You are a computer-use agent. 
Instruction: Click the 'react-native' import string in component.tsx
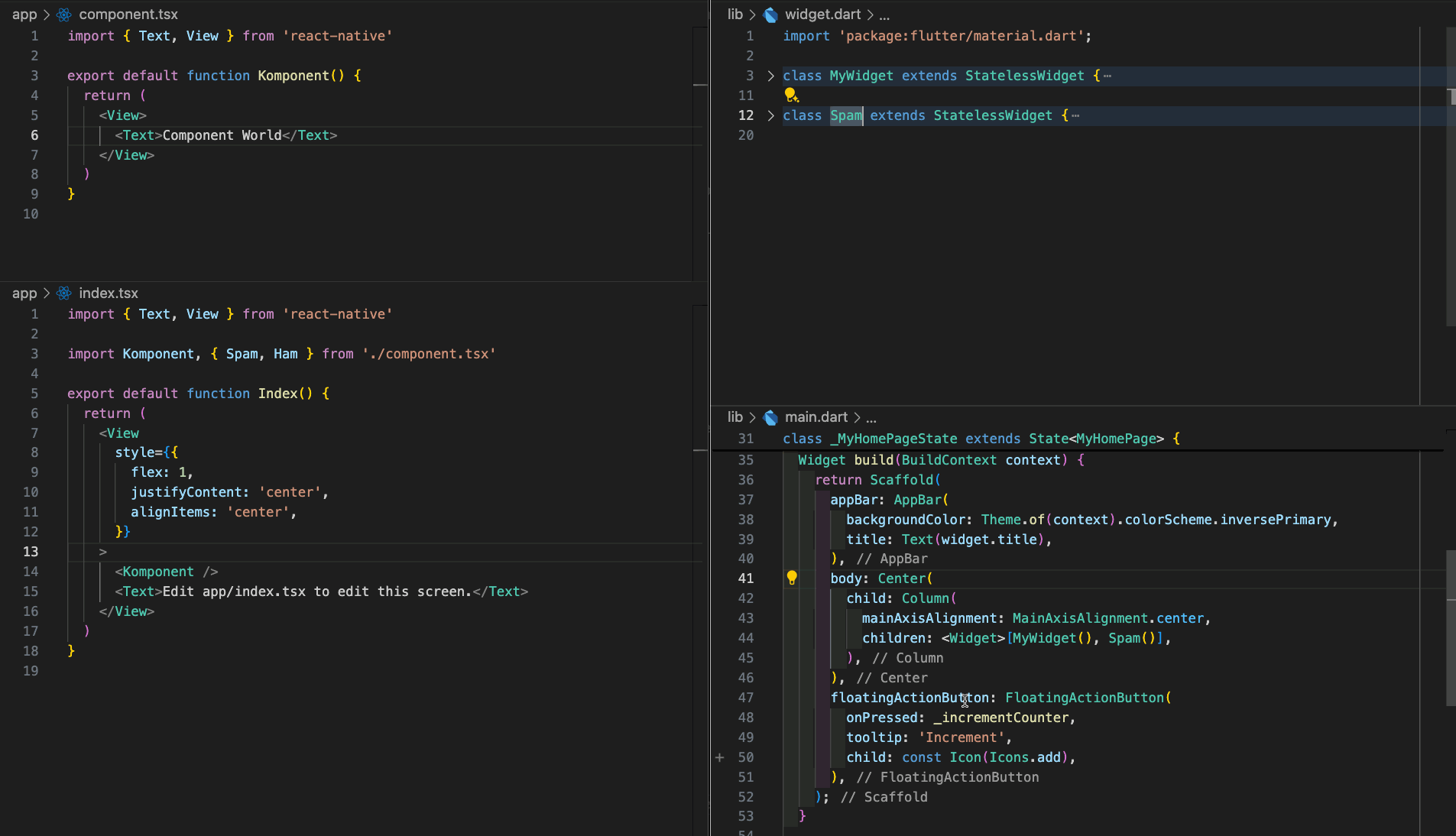click(338, 36)
